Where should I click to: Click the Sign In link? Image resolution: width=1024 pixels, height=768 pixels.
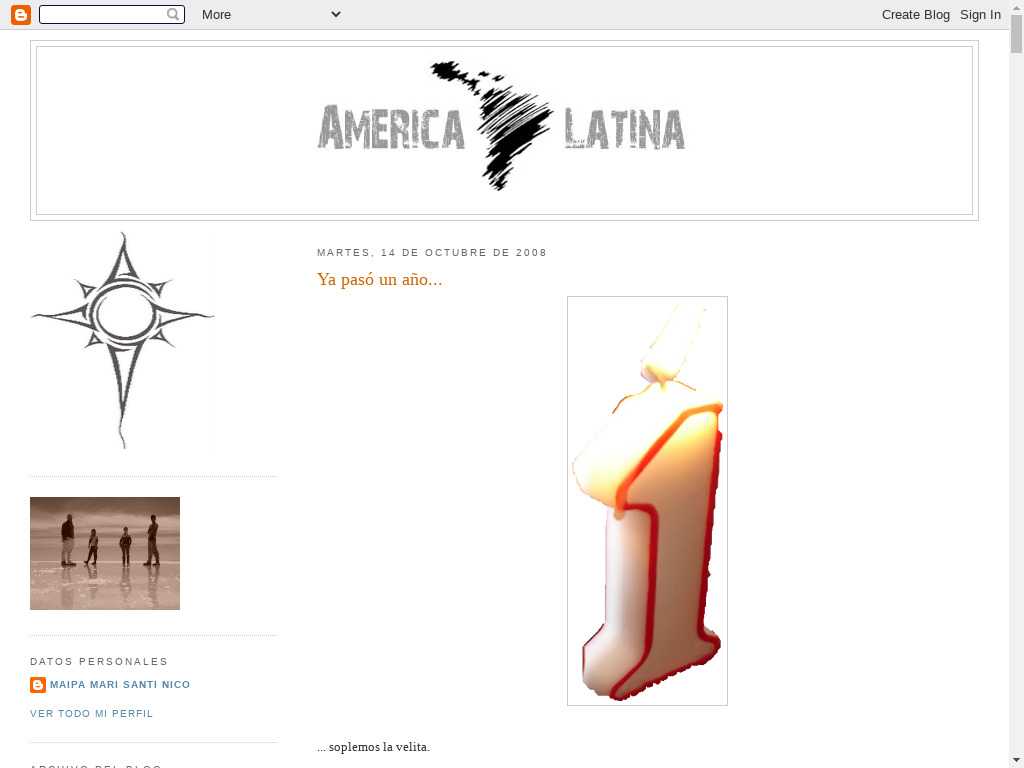coord(980,14)
